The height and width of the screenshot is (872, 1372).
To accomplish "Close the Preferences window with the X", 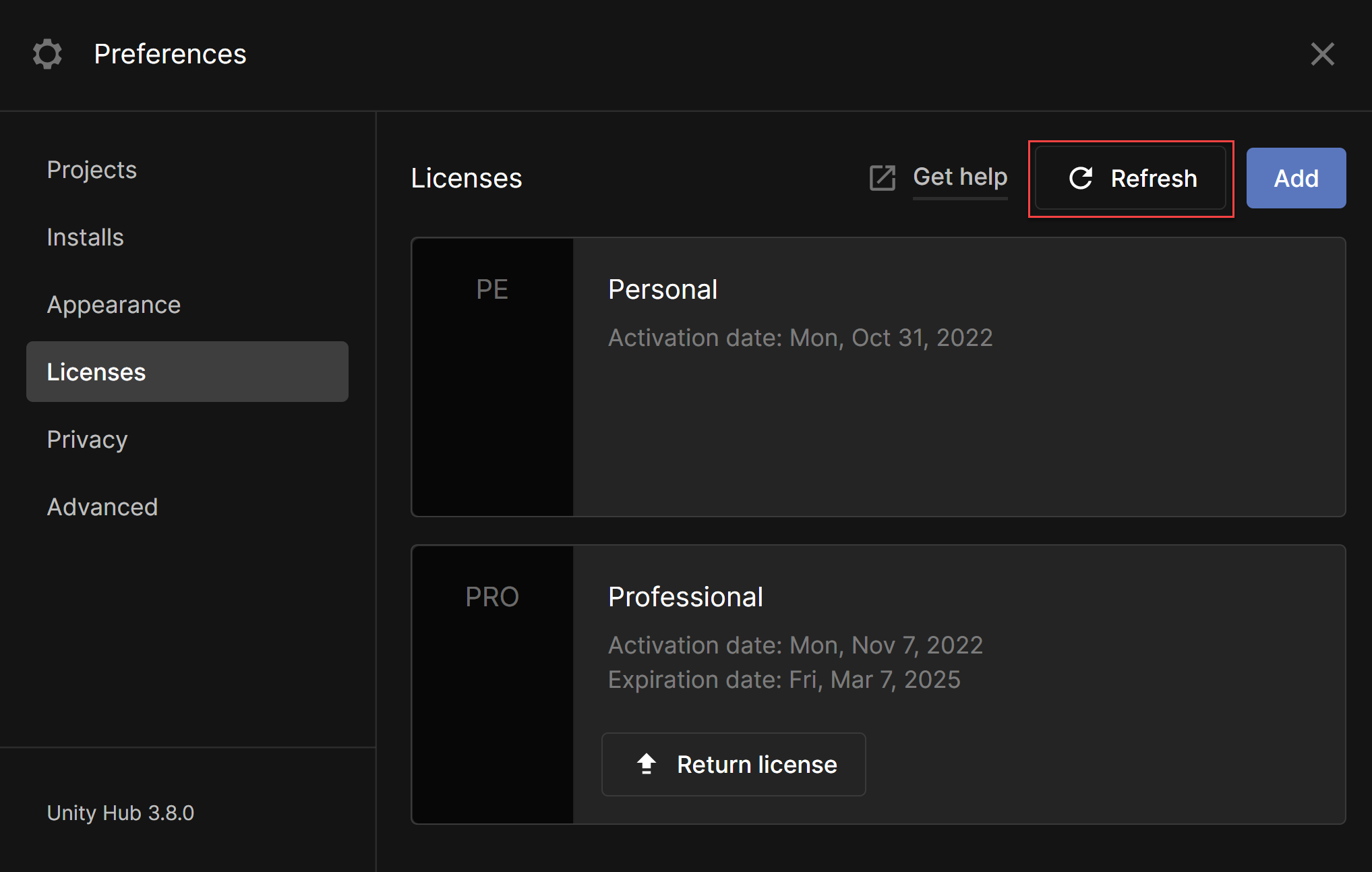I will [1322, 54].
